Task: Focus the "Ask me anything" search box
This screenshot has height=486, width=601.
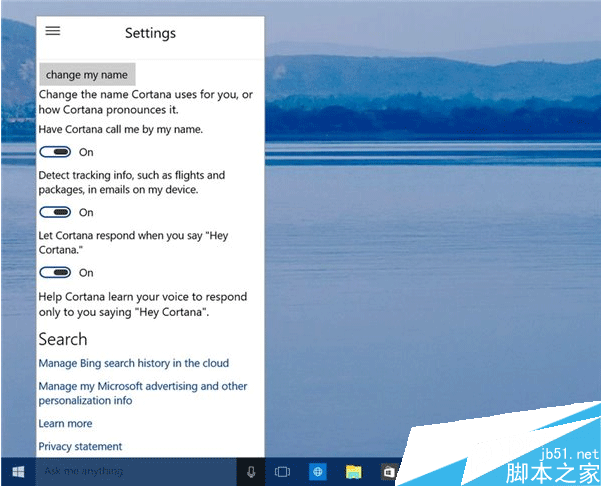Action: (130, 471)
